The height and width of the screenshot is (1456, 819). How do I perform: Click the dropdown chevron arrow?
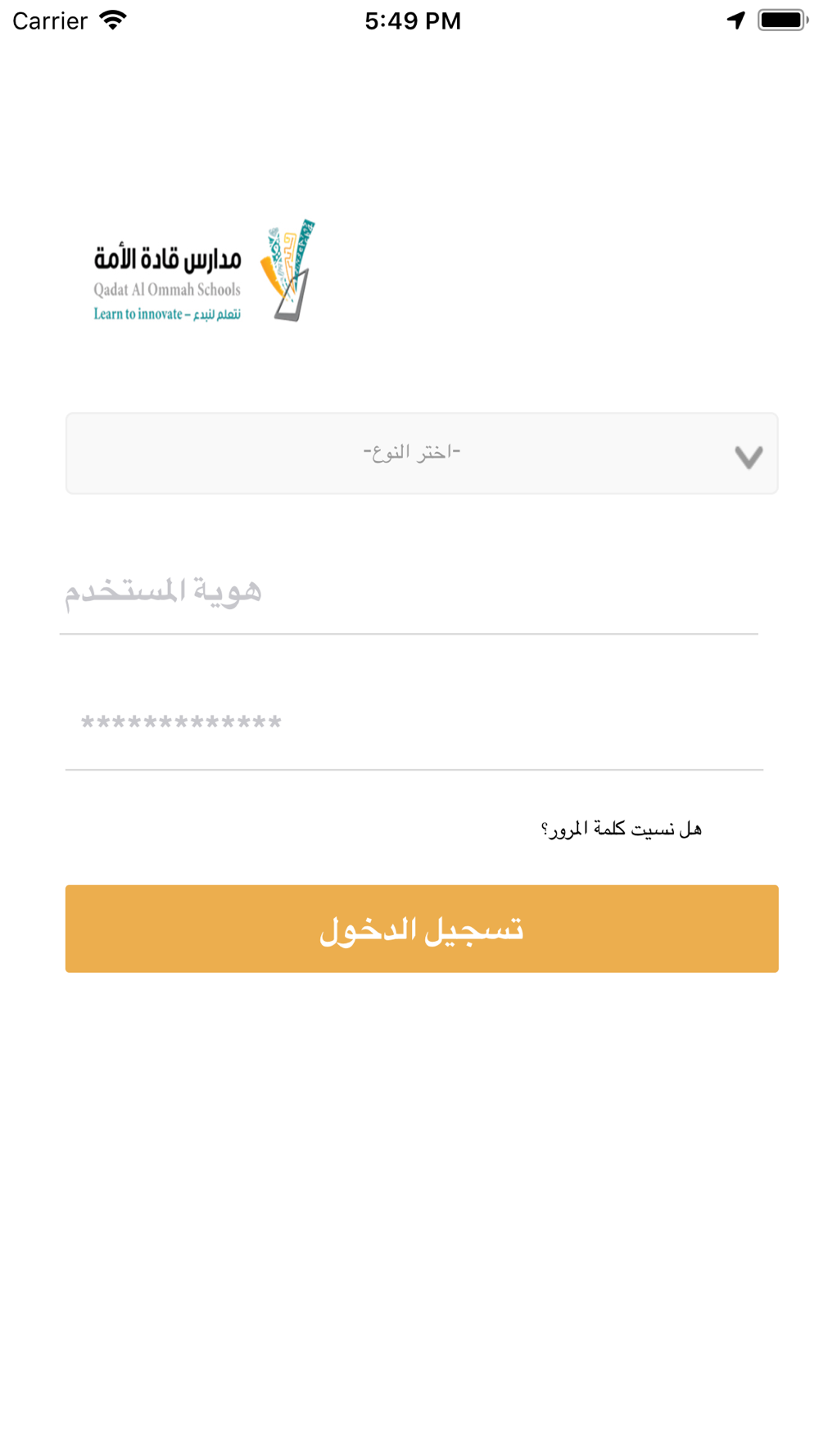click(749, 456)
